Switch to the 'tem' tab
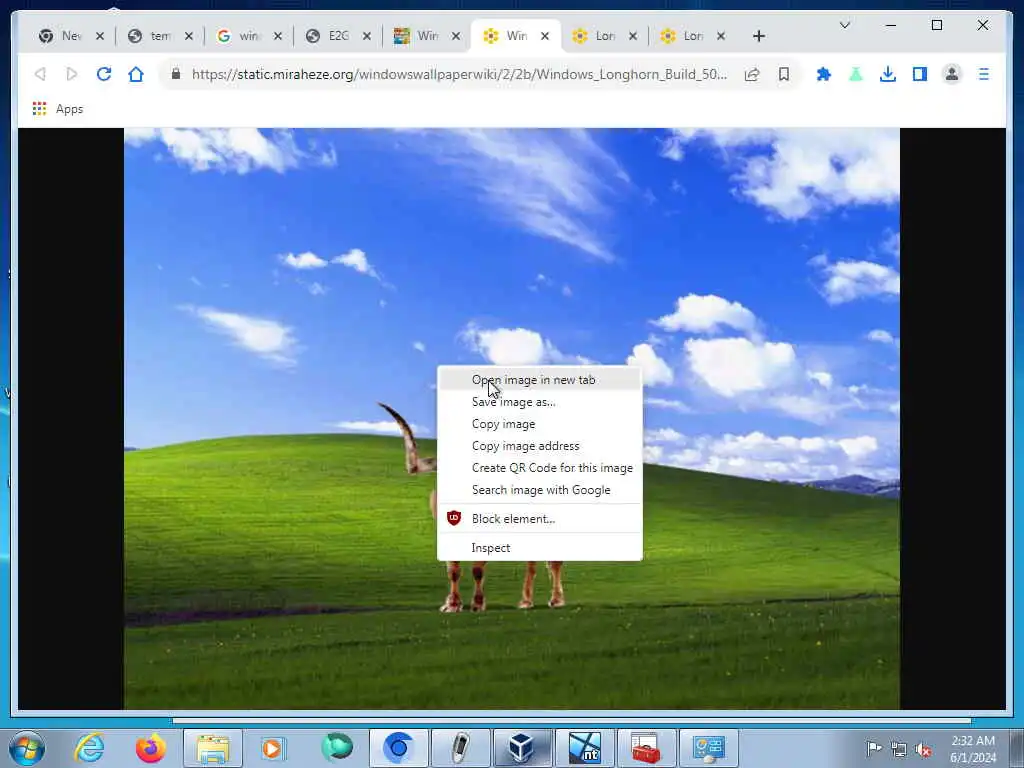This screenshot has height=768, width=1024. tap(152, 36)
